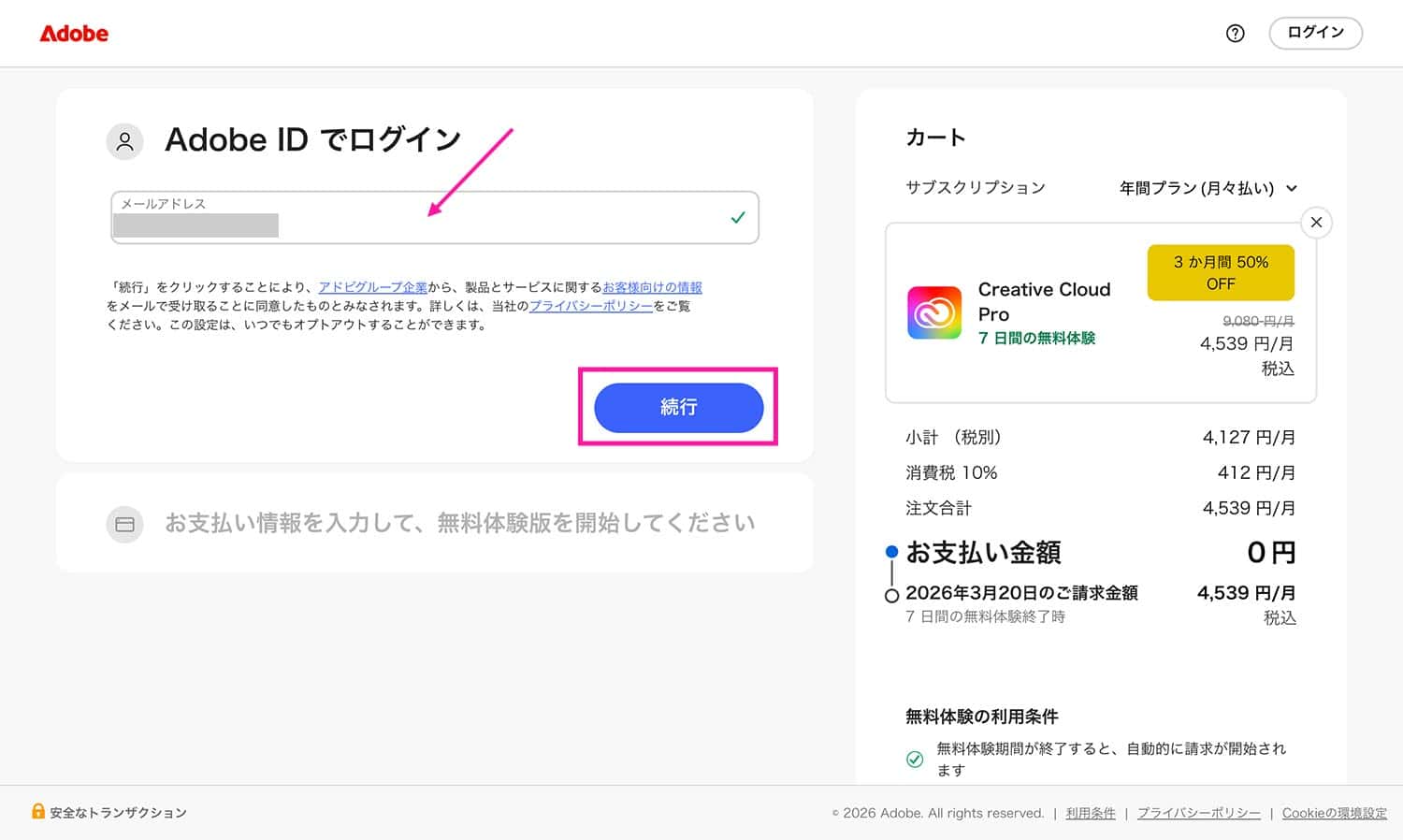Open the お客様向けの情報 link
Screen dimensions: 1403x840
[x=652, y=287]
